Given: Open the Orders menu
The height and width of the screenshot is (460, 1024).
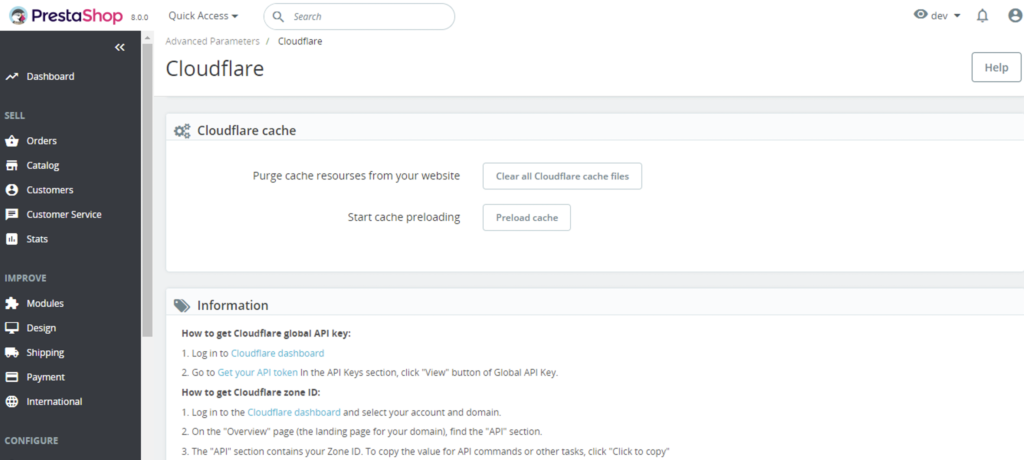Looking at the screenshot, I should [x=42, y=141].
